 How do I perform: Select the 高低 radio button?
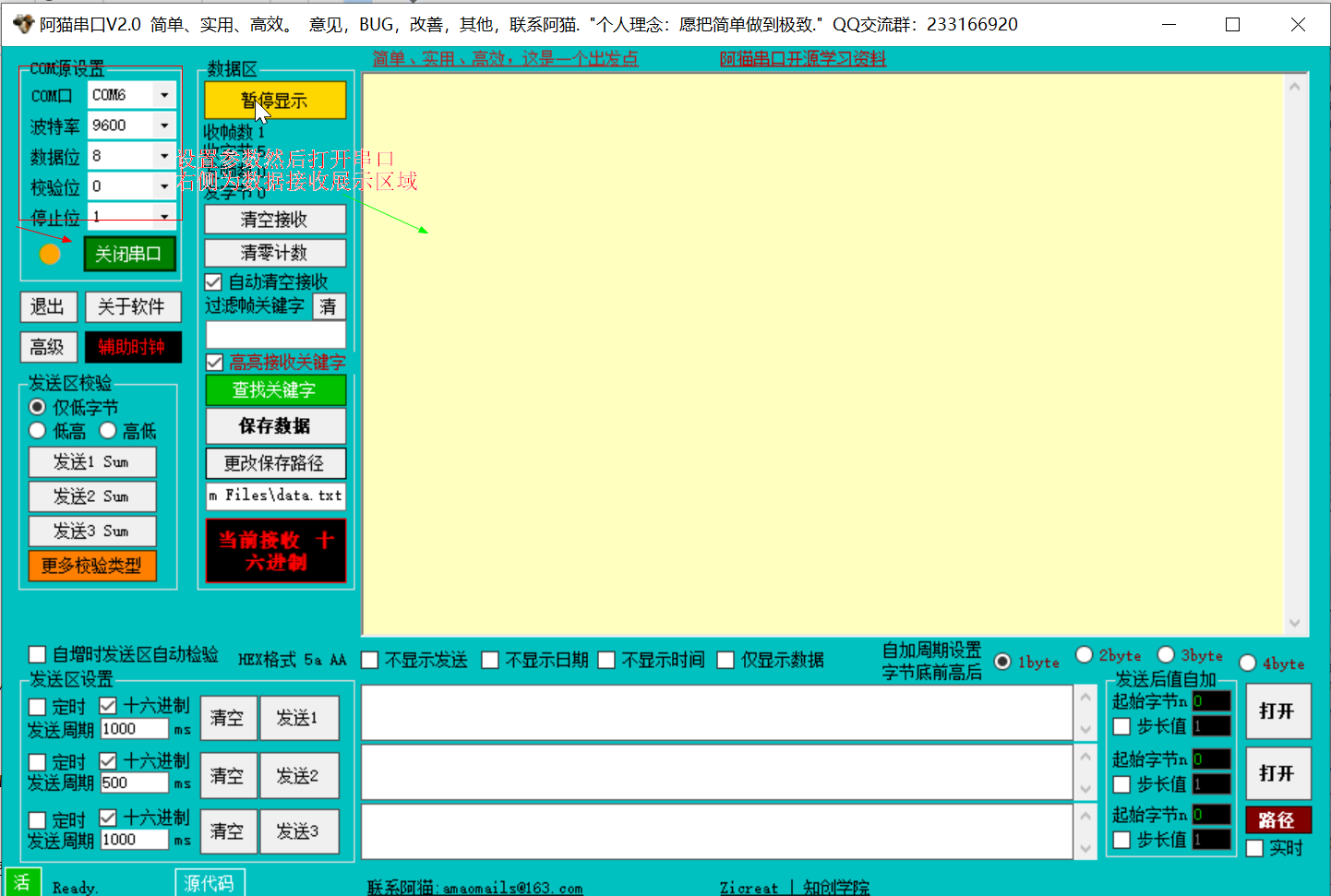coord(108,431)
